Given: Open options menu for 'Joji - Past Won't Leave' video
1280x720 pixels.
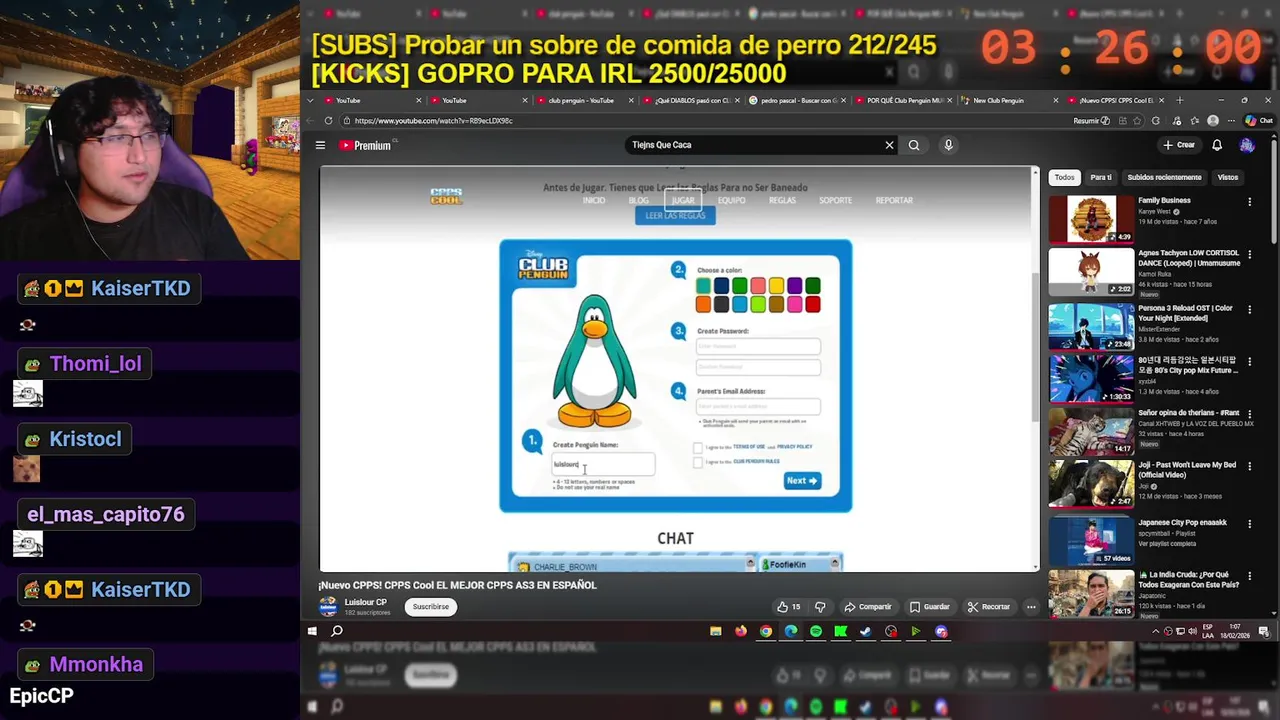Looking at the screenshot, I should pos(1249,467).
